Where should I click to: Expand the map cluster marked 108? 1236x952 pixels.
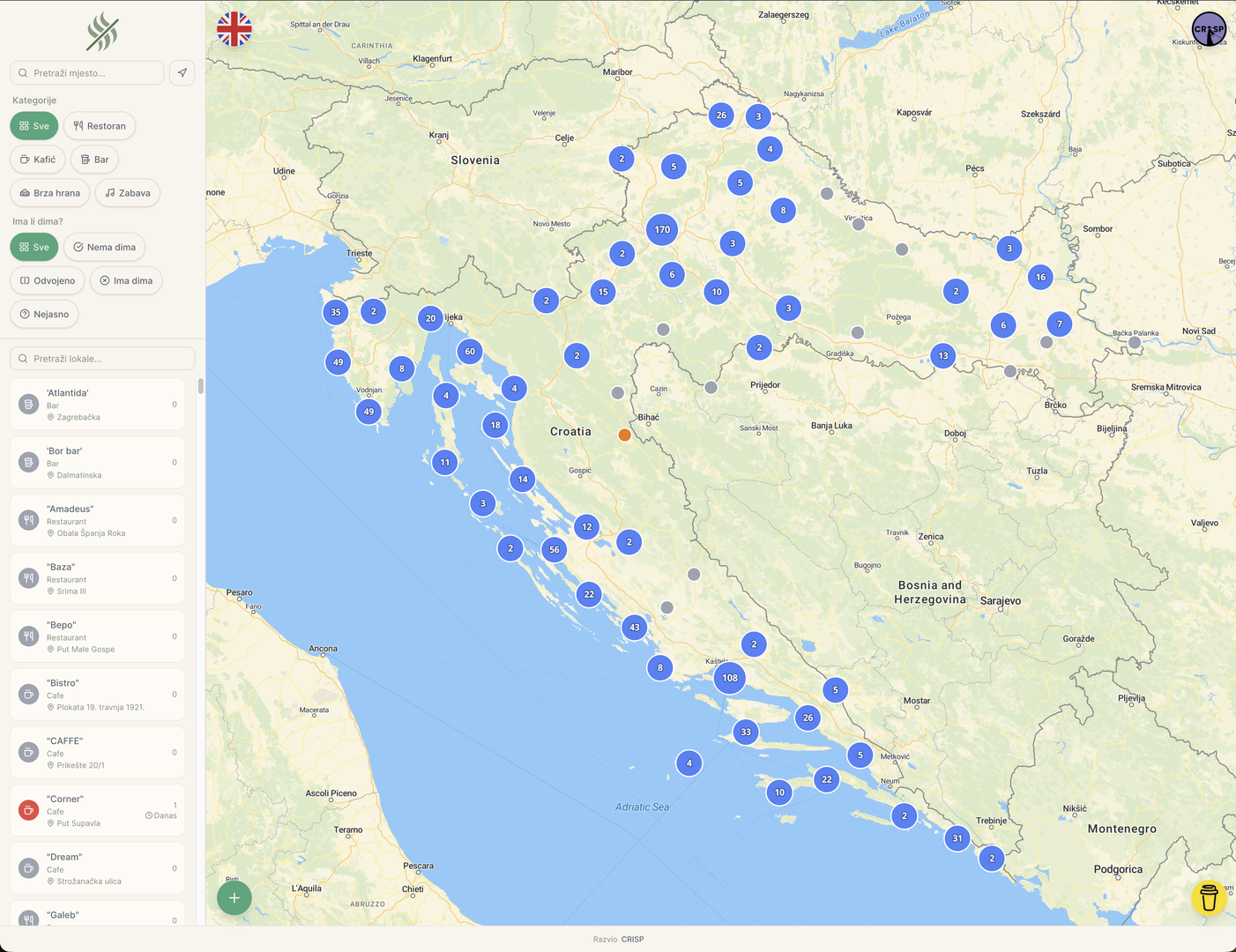click(x=730, y=678)
